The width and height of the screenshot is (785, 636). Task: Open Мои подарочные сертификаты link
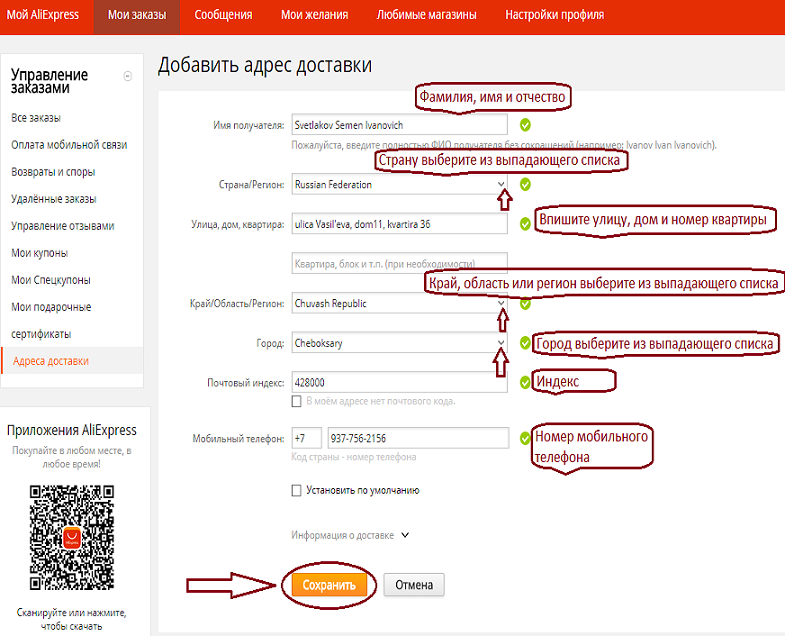pyautogui.click(x=51, y=321)
